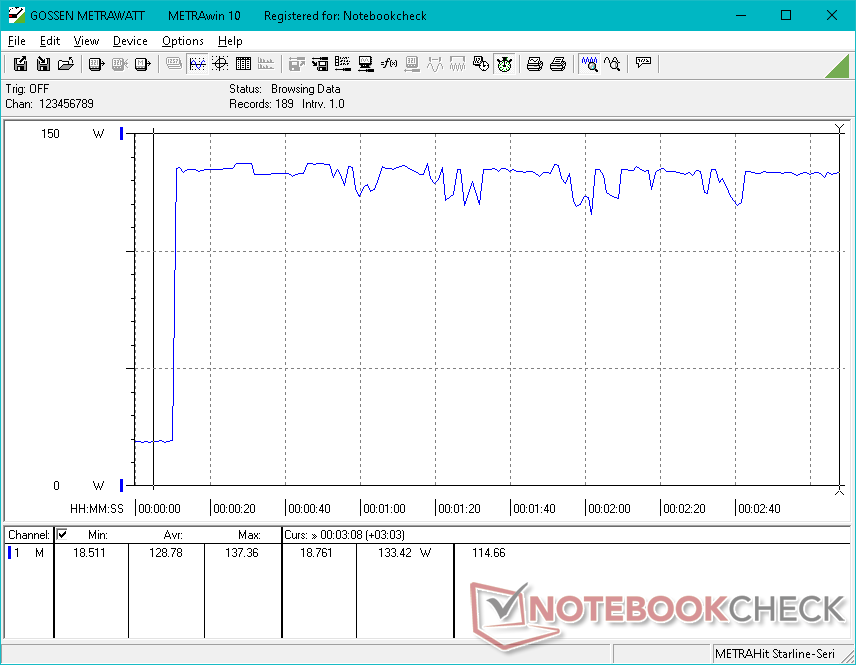Click the Curs: 00:03:08 (+03:03) header
Viewport: 856px width, 665px height.
click(344, 535)
